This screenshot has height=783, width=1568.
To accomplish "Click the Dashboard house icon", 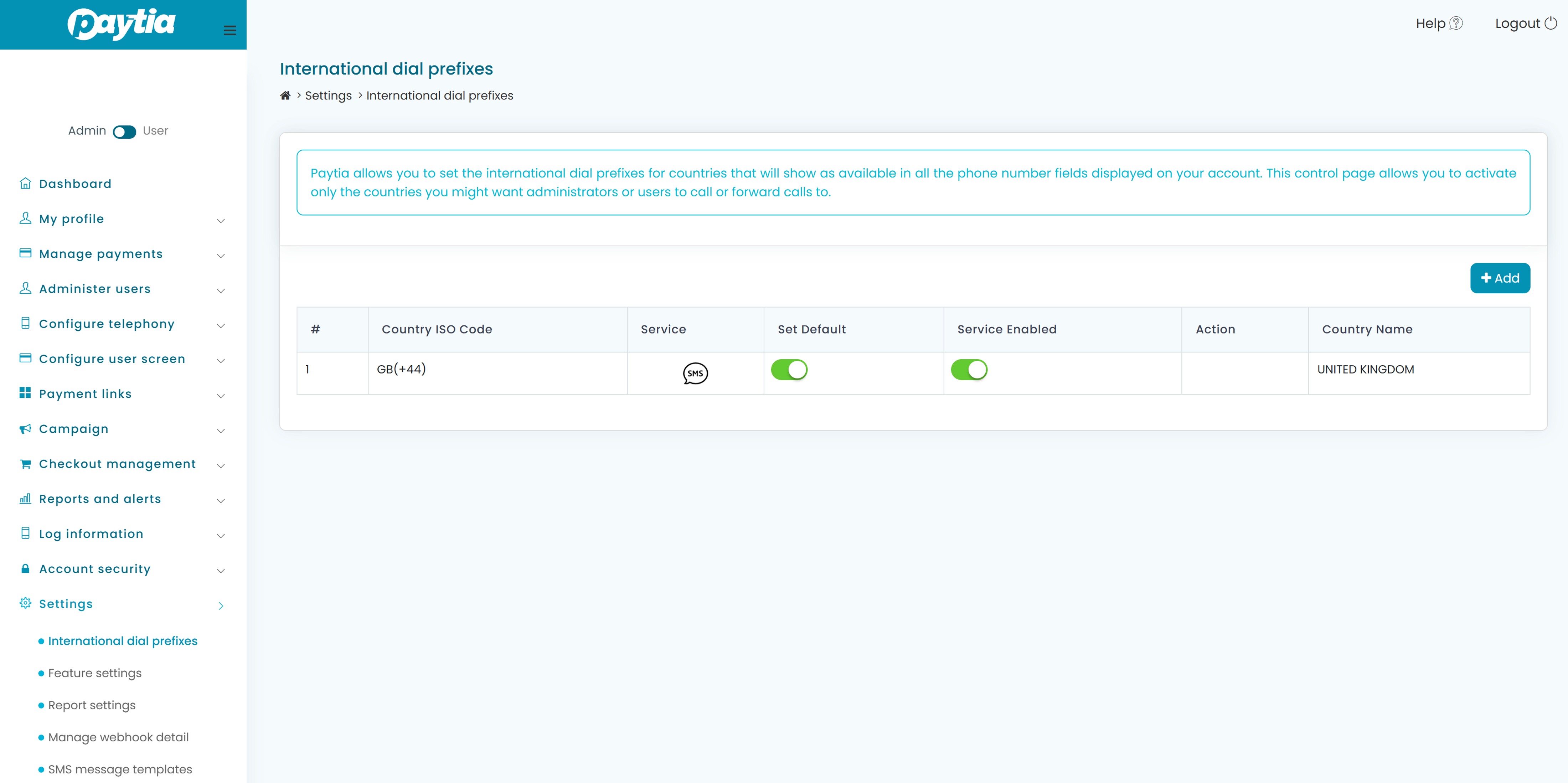I will [x=25, y=183].
